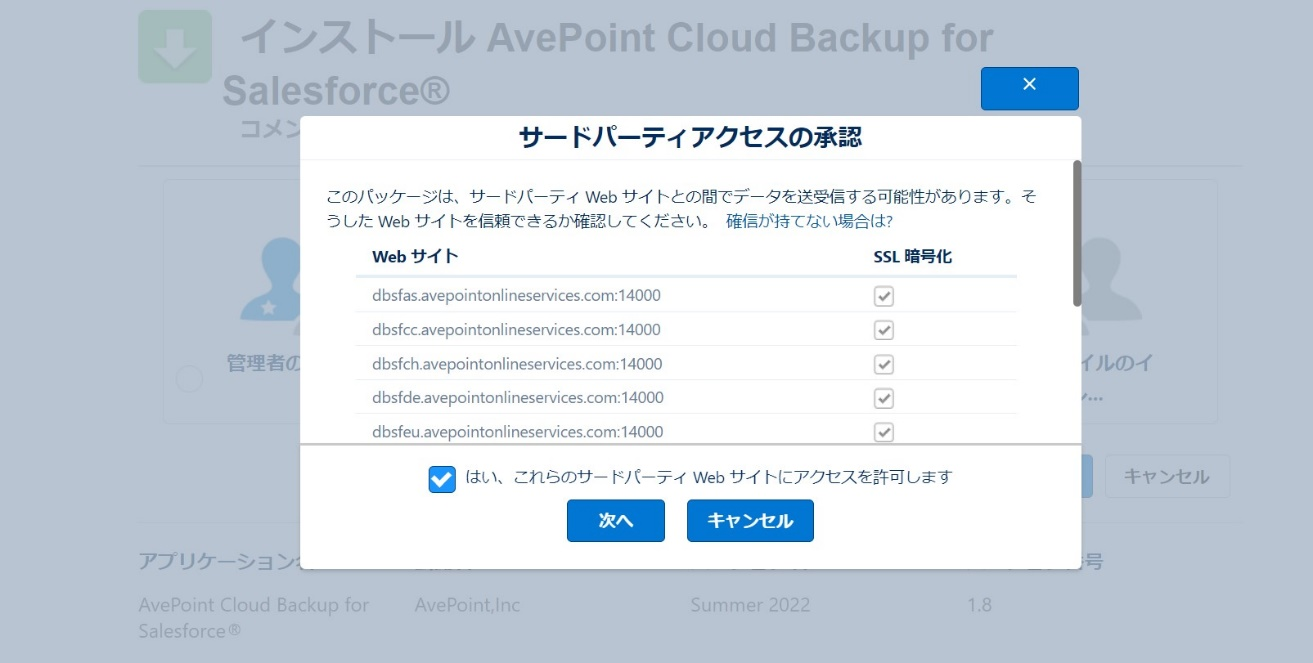1313x663 pixels.
Task: Disable the third-party website access consent checkbox
Action: pyautogui.click(x=441, y=479)
